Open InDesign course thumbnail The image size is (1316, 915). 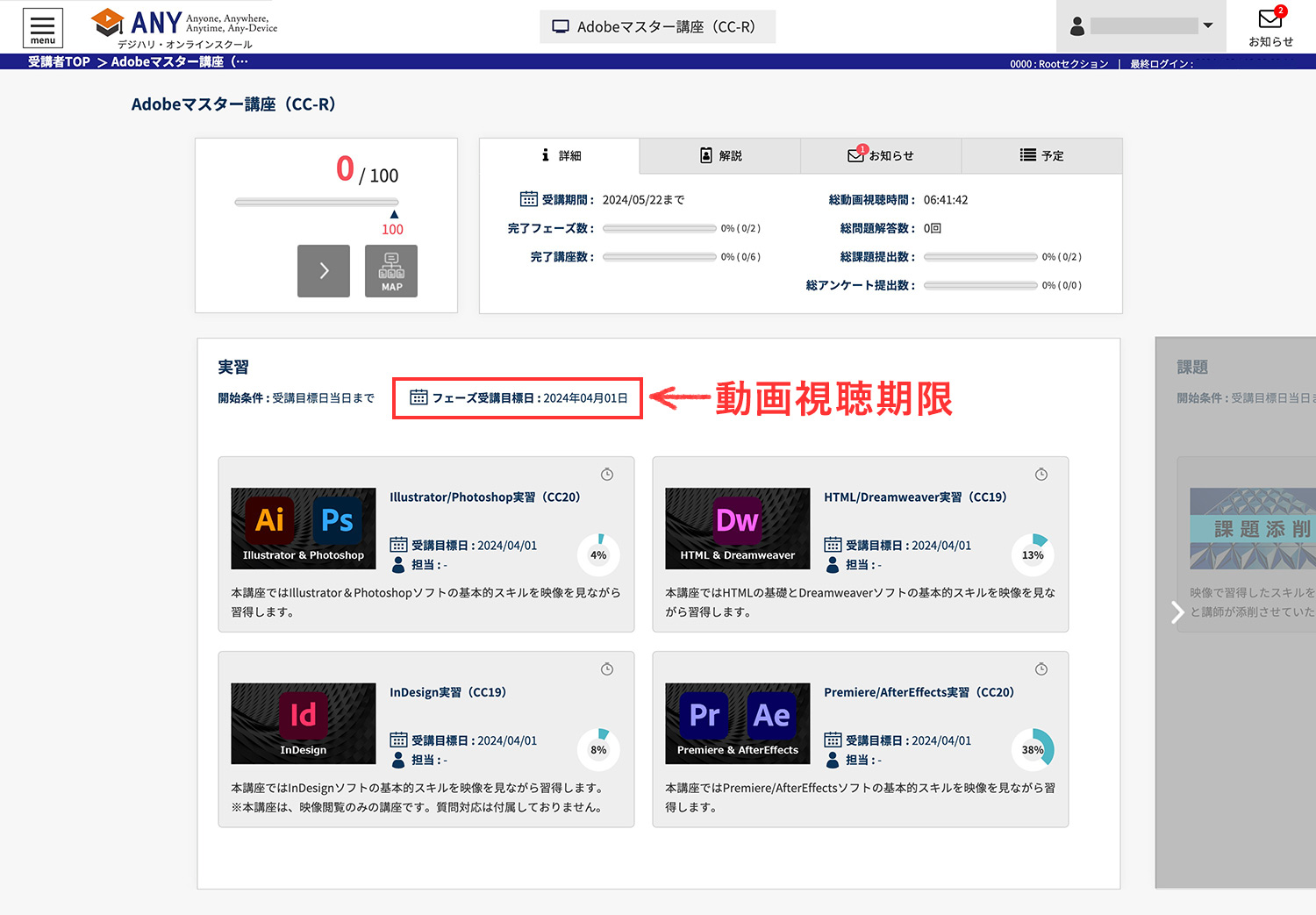304,724
